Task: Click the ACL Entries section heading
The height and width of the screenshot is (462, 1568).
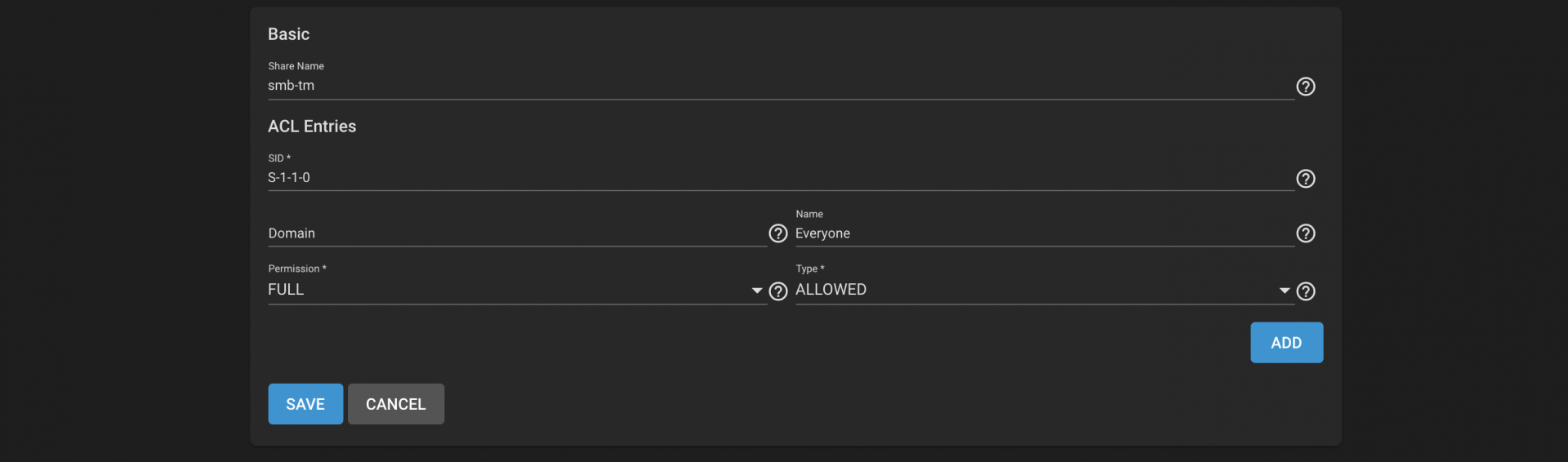Action: pos(312,127)
